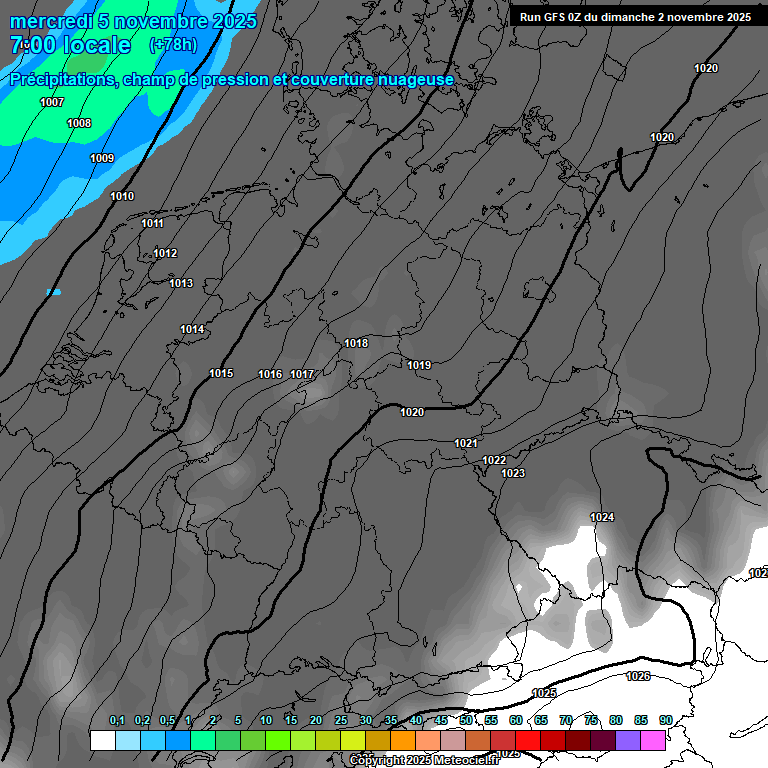The width and height of the screenshot is (768, 768).
Task: Pick the dark maroon swatch between 75 and 80
Action: 603,740
